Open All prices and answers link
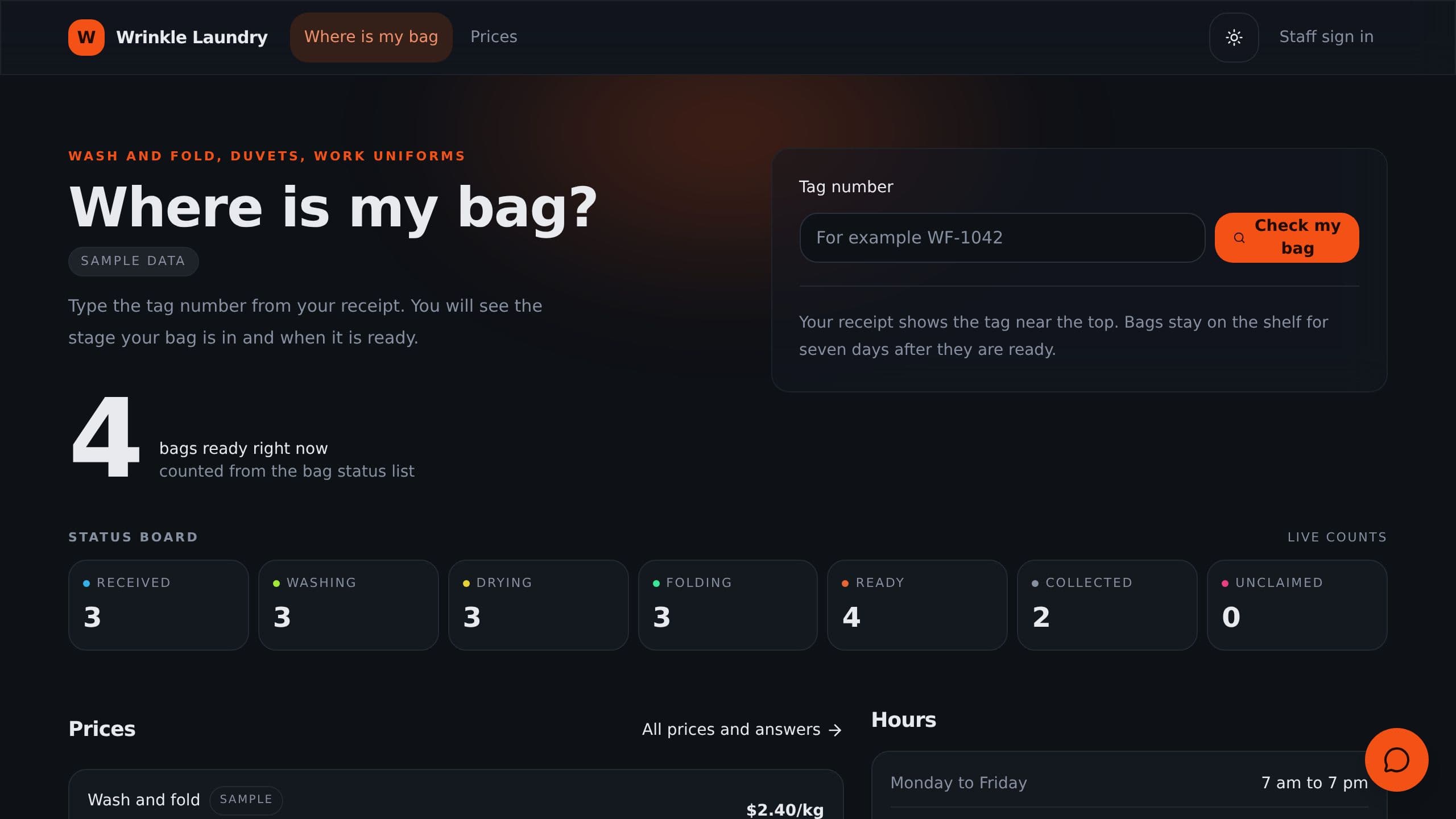The image size is (1456, 819). tap(742, 730)
